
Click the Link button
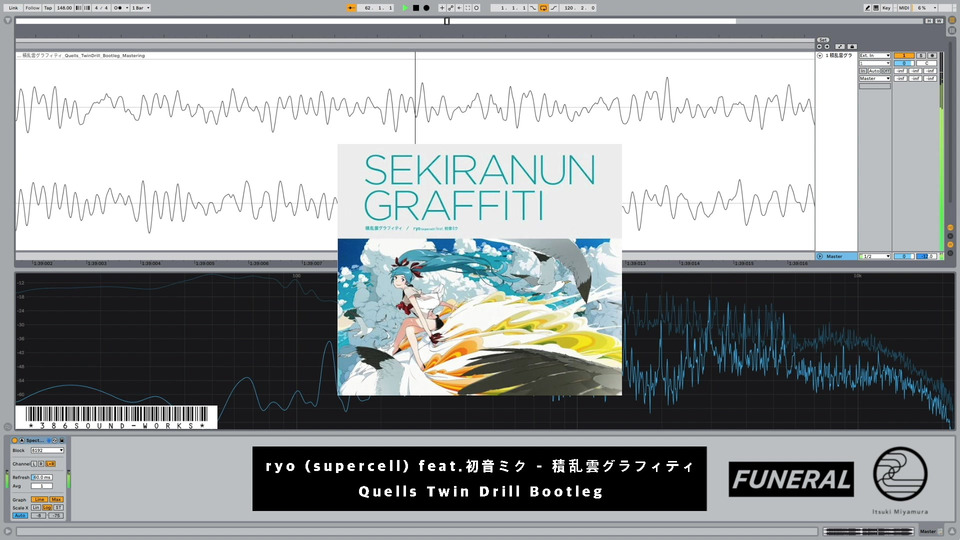pos(13,8)
